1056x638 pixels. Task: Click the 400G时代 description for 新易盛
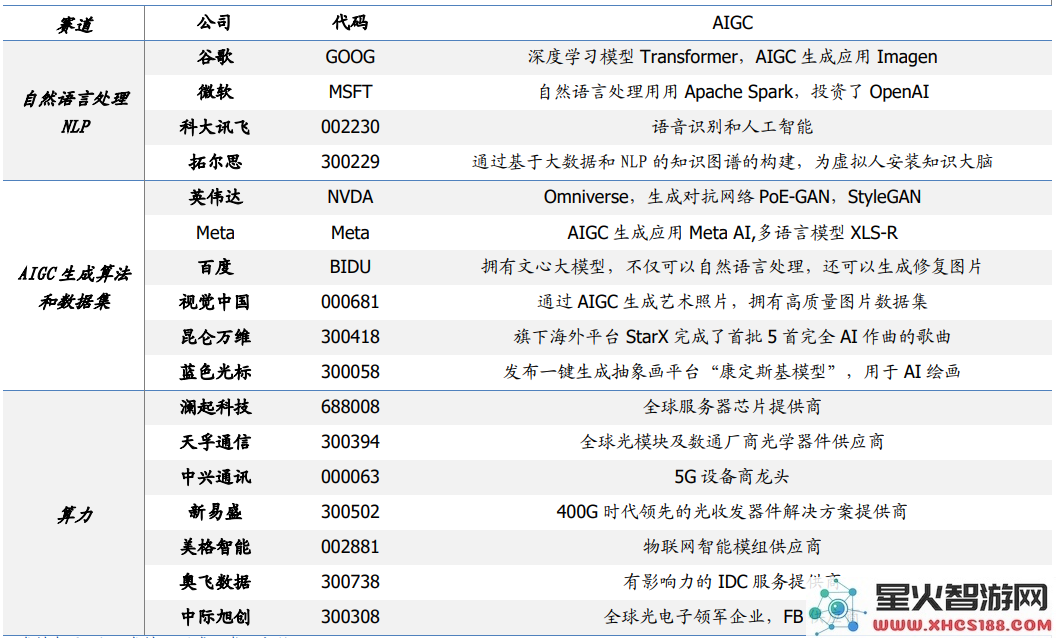[732, 512]
